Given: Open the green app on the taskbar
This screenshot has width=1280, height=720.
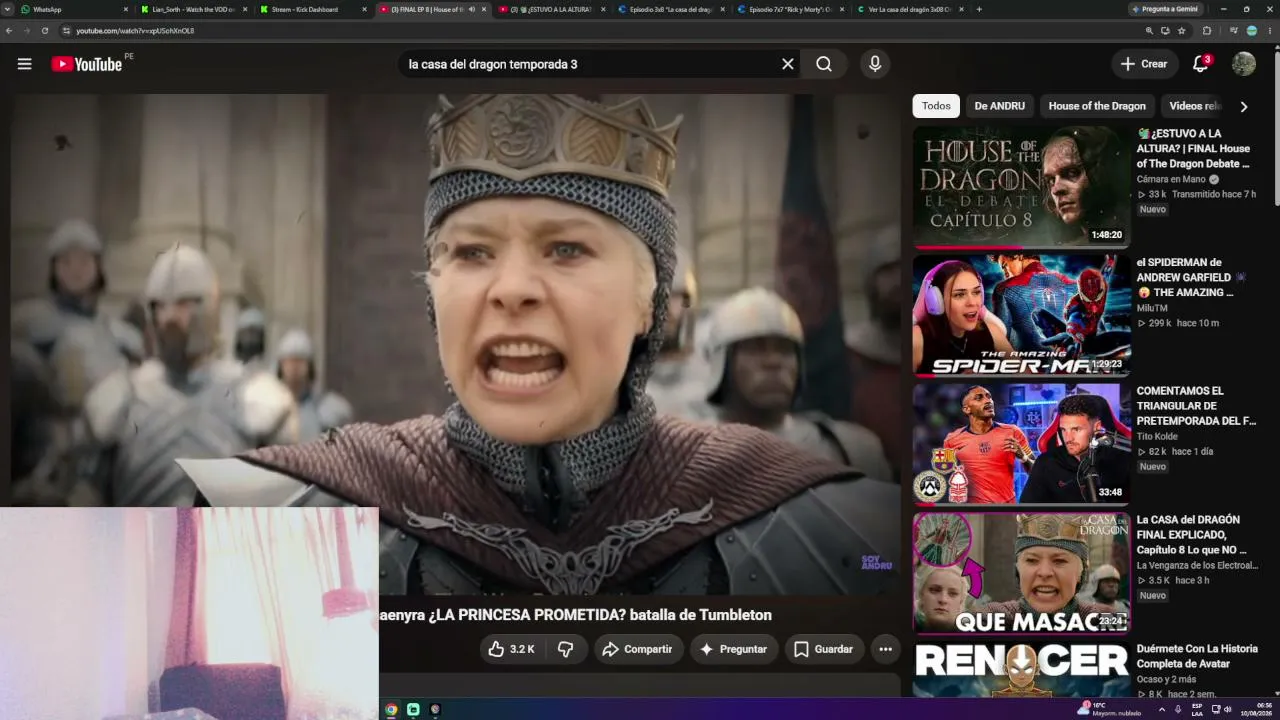Looking at the screenshot, I should coord(413,709).
